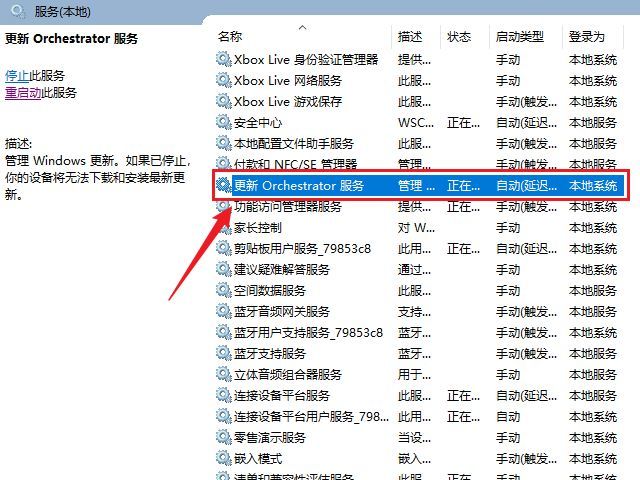Select 立体音频组合器服务 row
Screen dimensions: 640x480
tap(288, 374)
